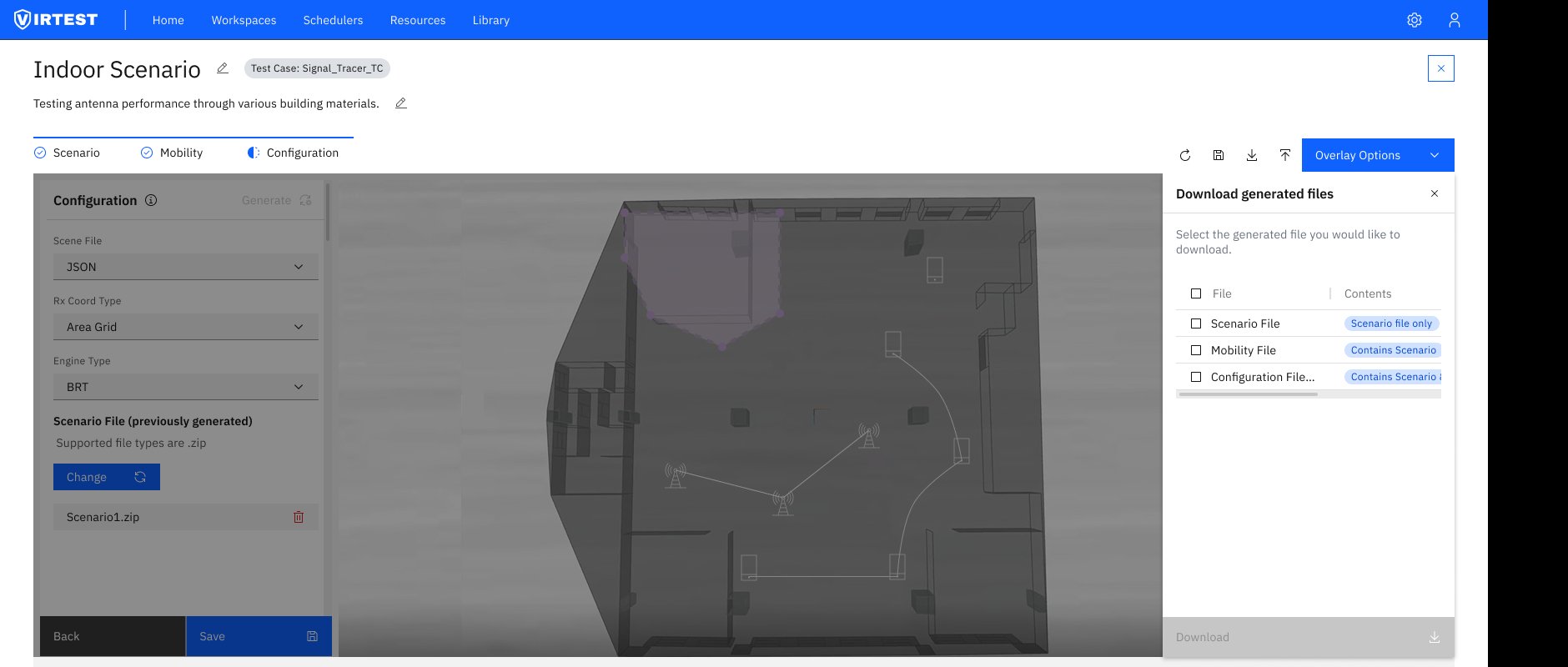Select the bottom-middle antenna tower in scene
The width and height of the screenshot is (1568, 667).
click(x=782, y=503)
